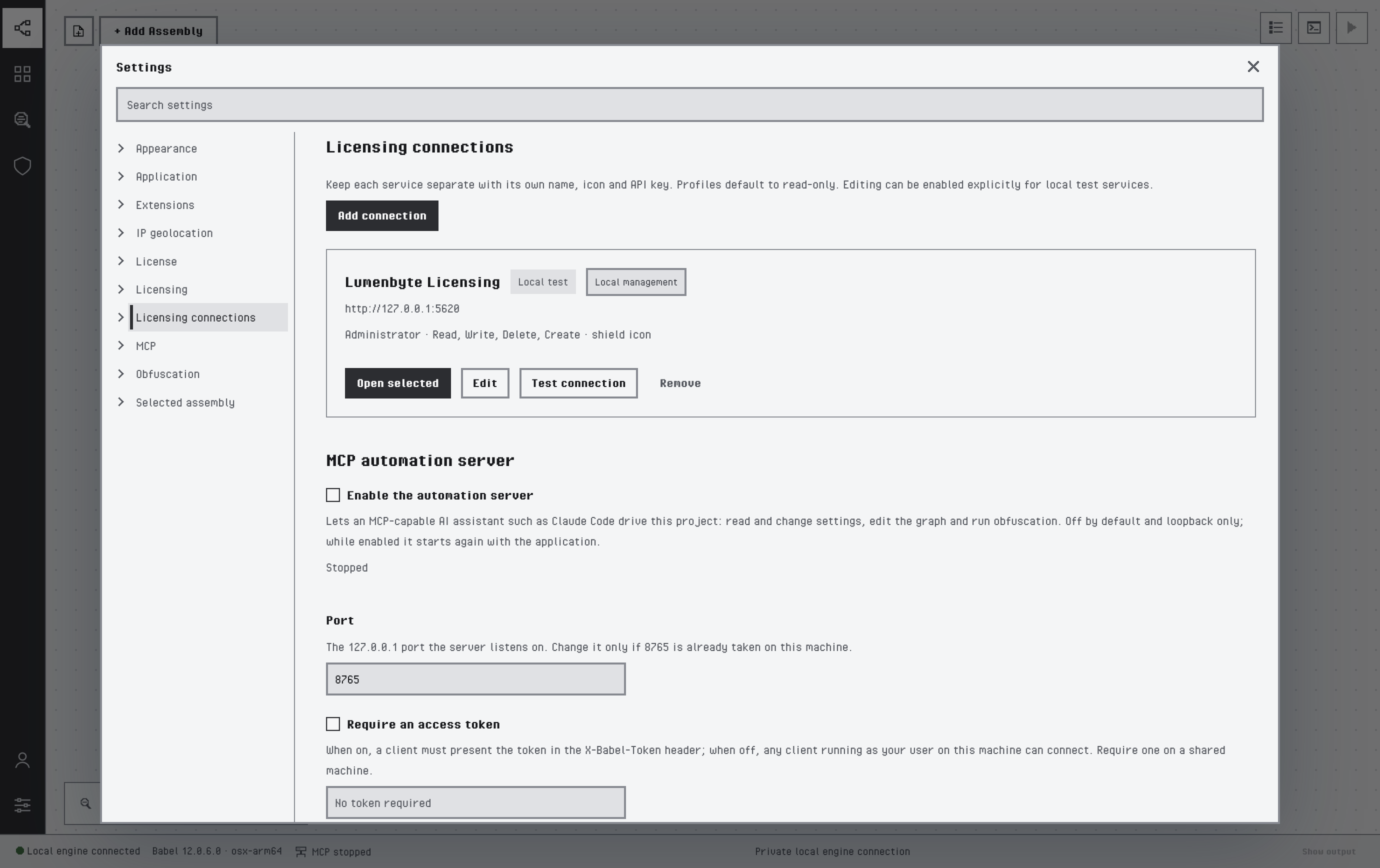Enable the automation server checkbox

coord(333,495)
